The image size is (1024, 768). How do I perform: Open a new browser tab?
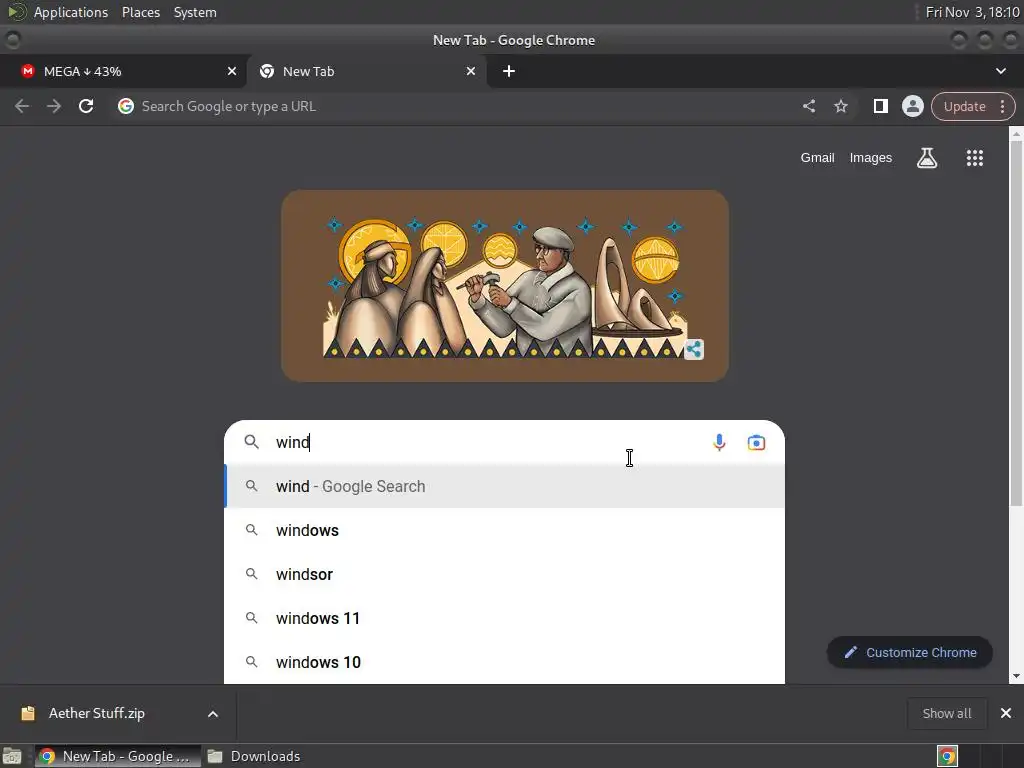click(509, 71)
